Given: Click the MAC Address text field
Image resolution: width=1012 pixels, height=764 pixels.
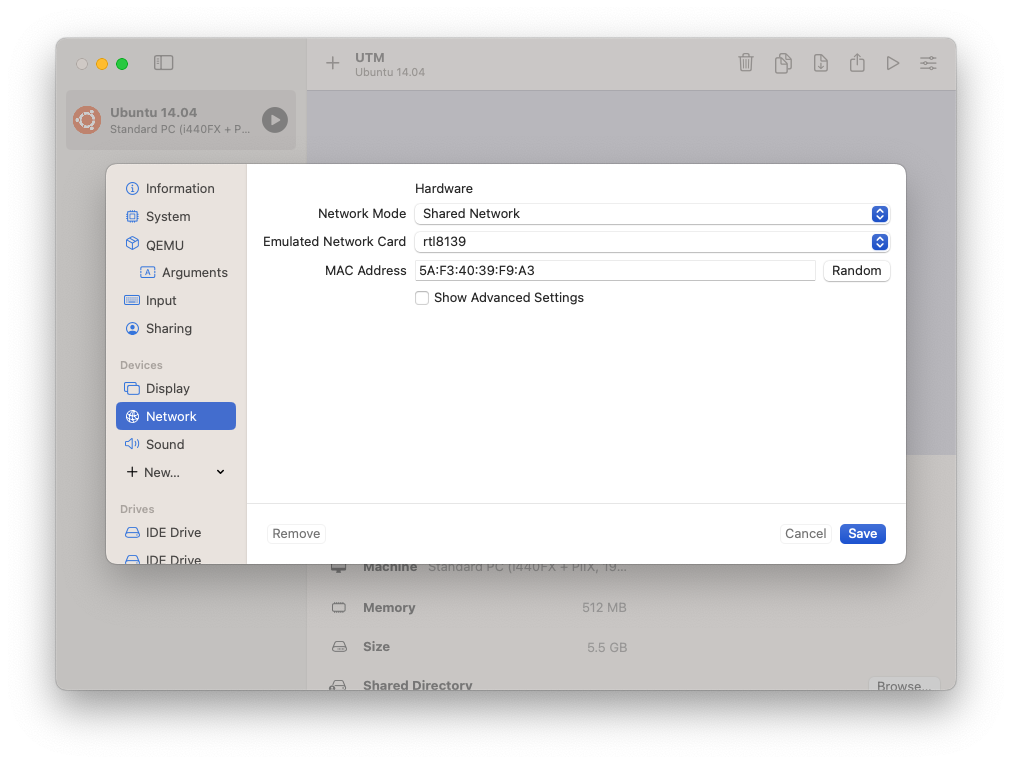Looking at the screenshot, I should pyautogui.click(x=615, y=271).
